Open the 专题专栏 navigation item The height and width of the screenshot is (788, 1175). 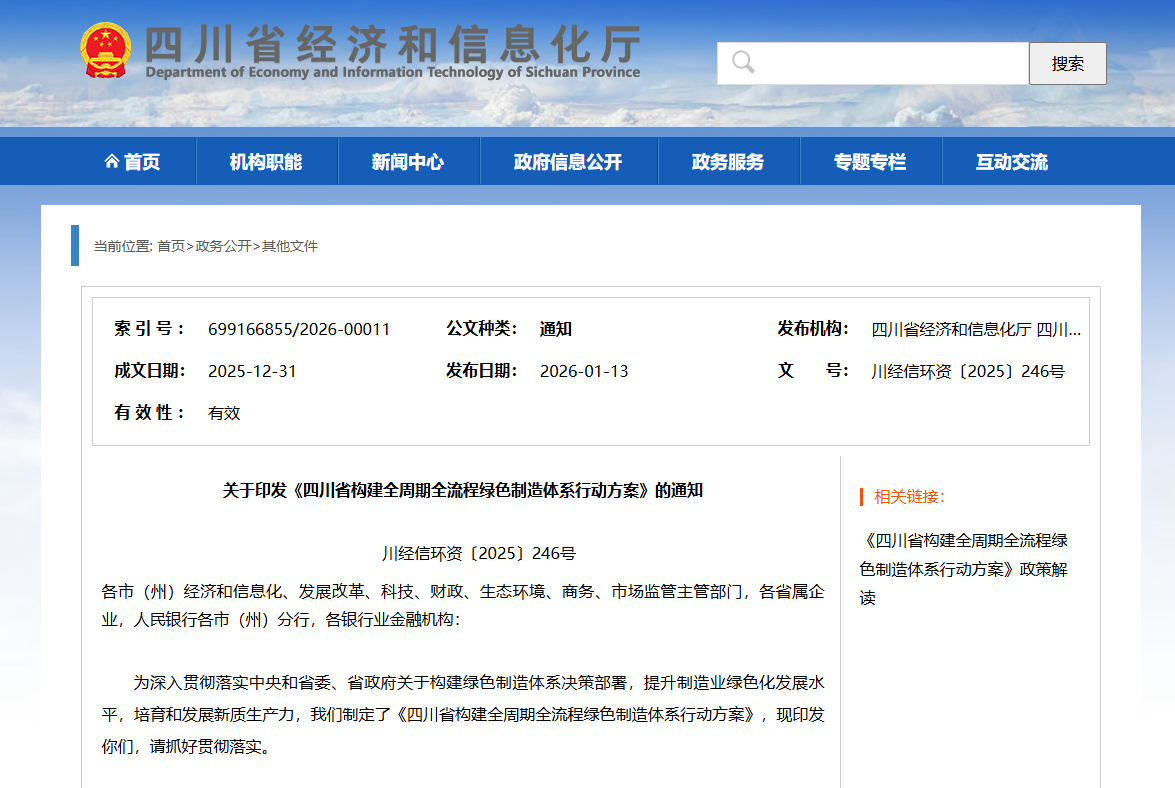point(870,162)
